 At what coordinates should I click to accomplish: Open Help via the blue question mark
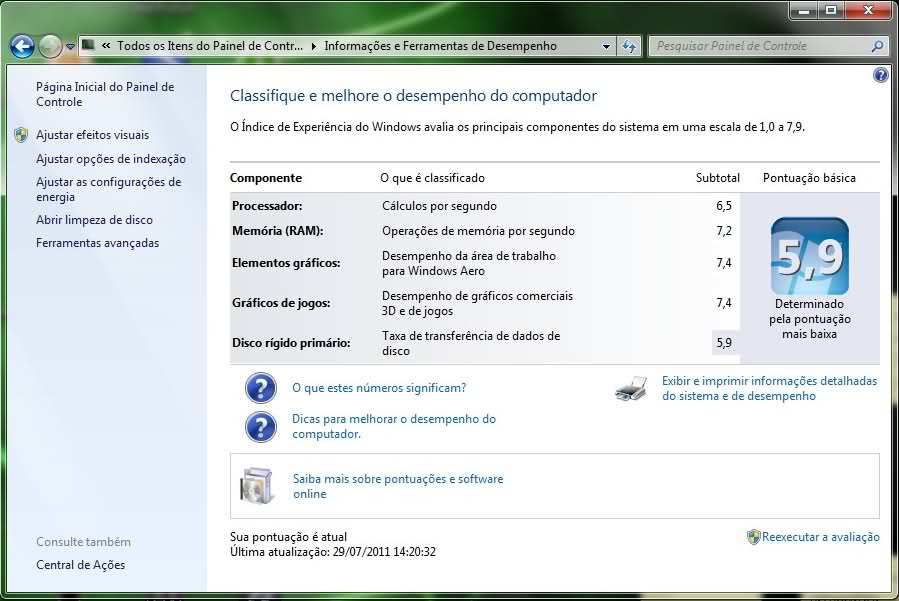881,75
